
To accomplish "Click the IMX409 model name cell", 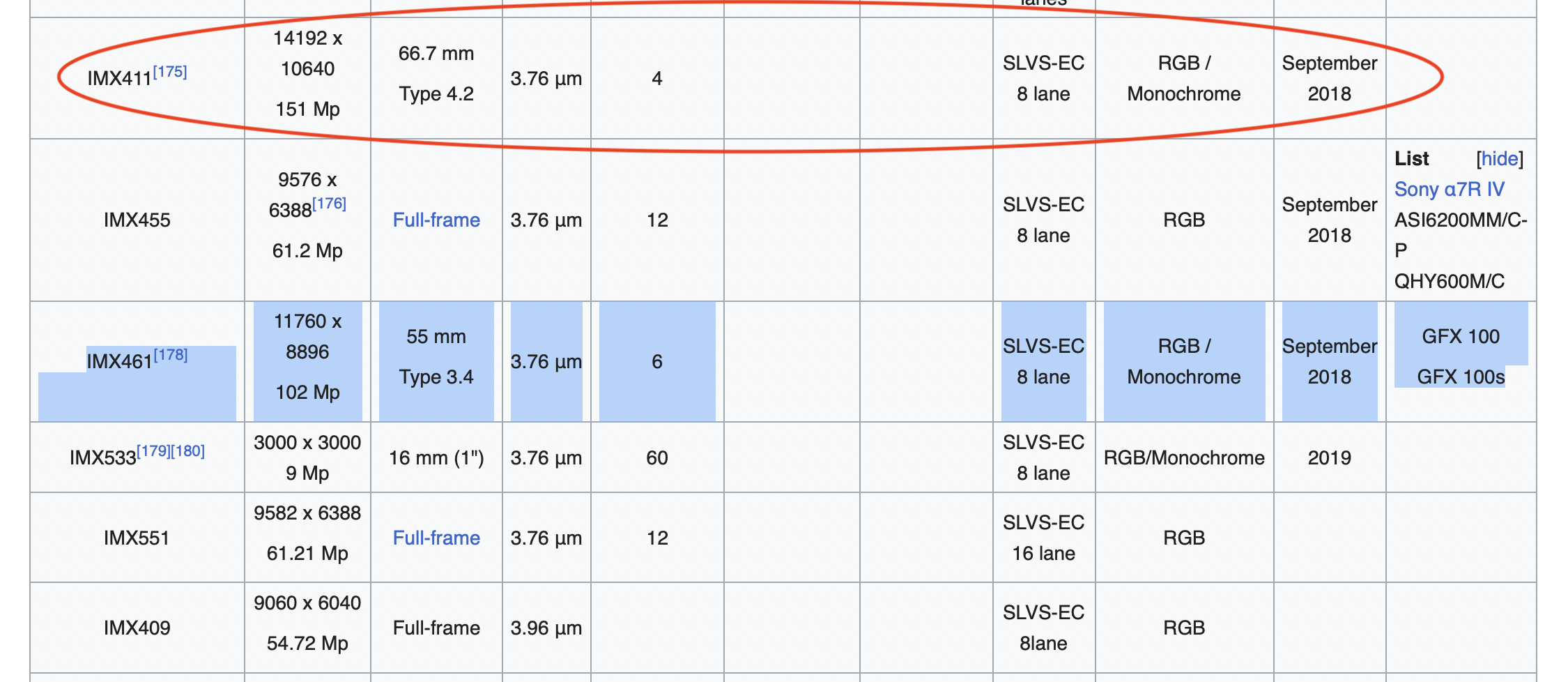I will [x=137, y=628].
